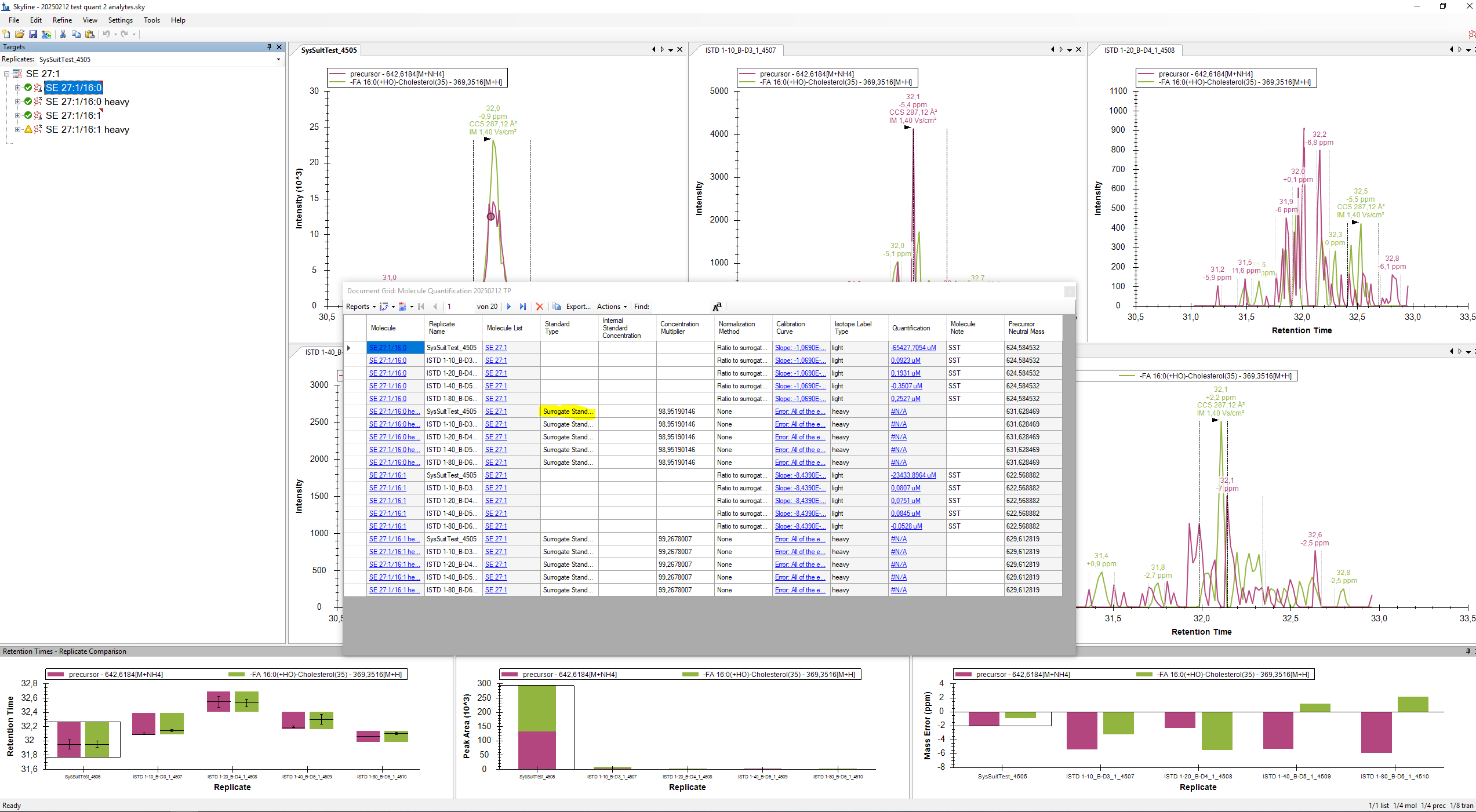This screenshot has height=812, width=1476.
Task: Save the document with the floppy icon
Action: [x=33, y=34]
